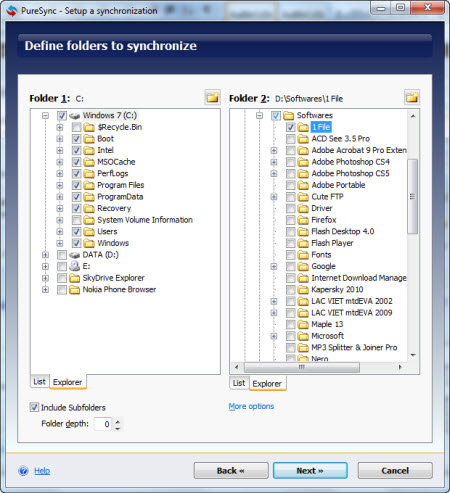
Task: Open the More options link
Action: coord(251,406)
